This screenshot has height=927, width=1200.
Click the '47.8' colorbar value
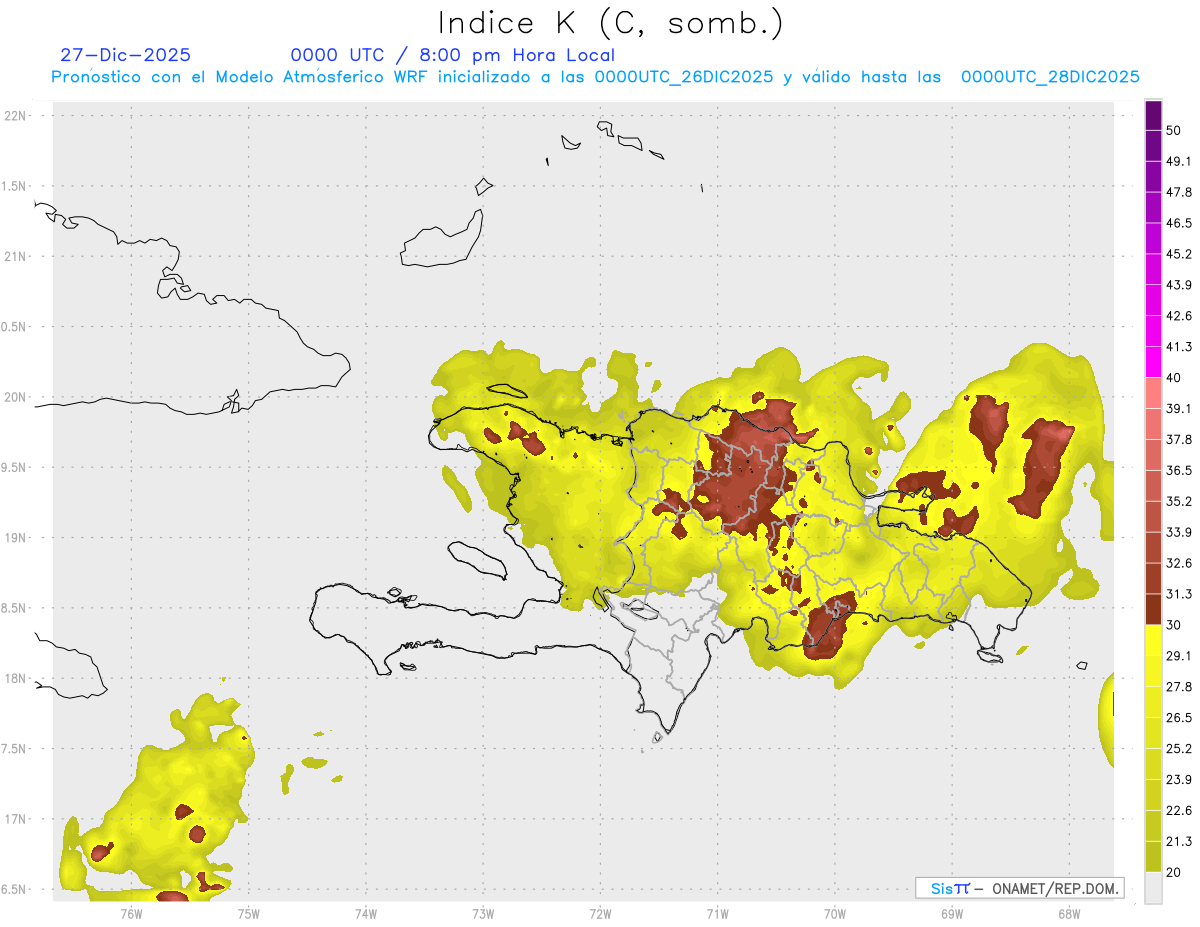[x=1179, y=192]
